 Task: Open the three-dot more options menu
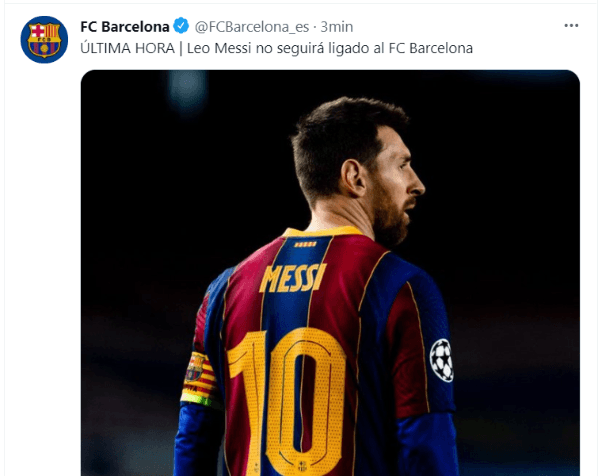coord(571,26)
